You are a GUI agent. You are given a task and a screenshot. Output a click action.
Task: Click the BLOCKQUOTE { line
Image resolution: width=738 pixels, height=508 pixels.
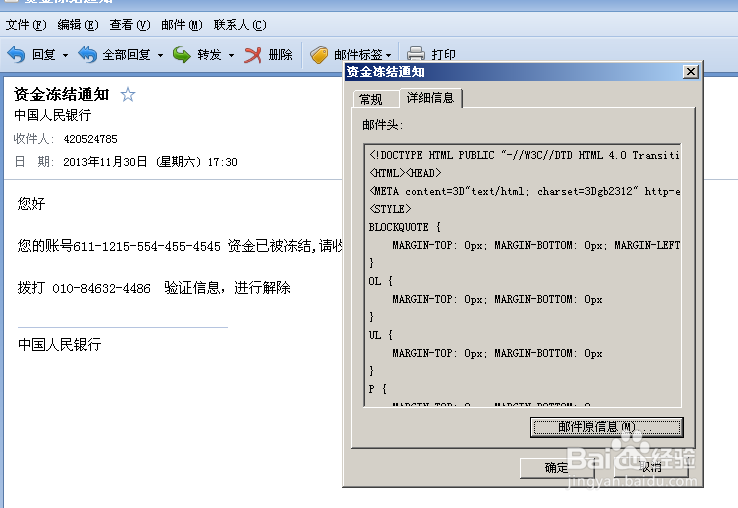tap(405, 227)
